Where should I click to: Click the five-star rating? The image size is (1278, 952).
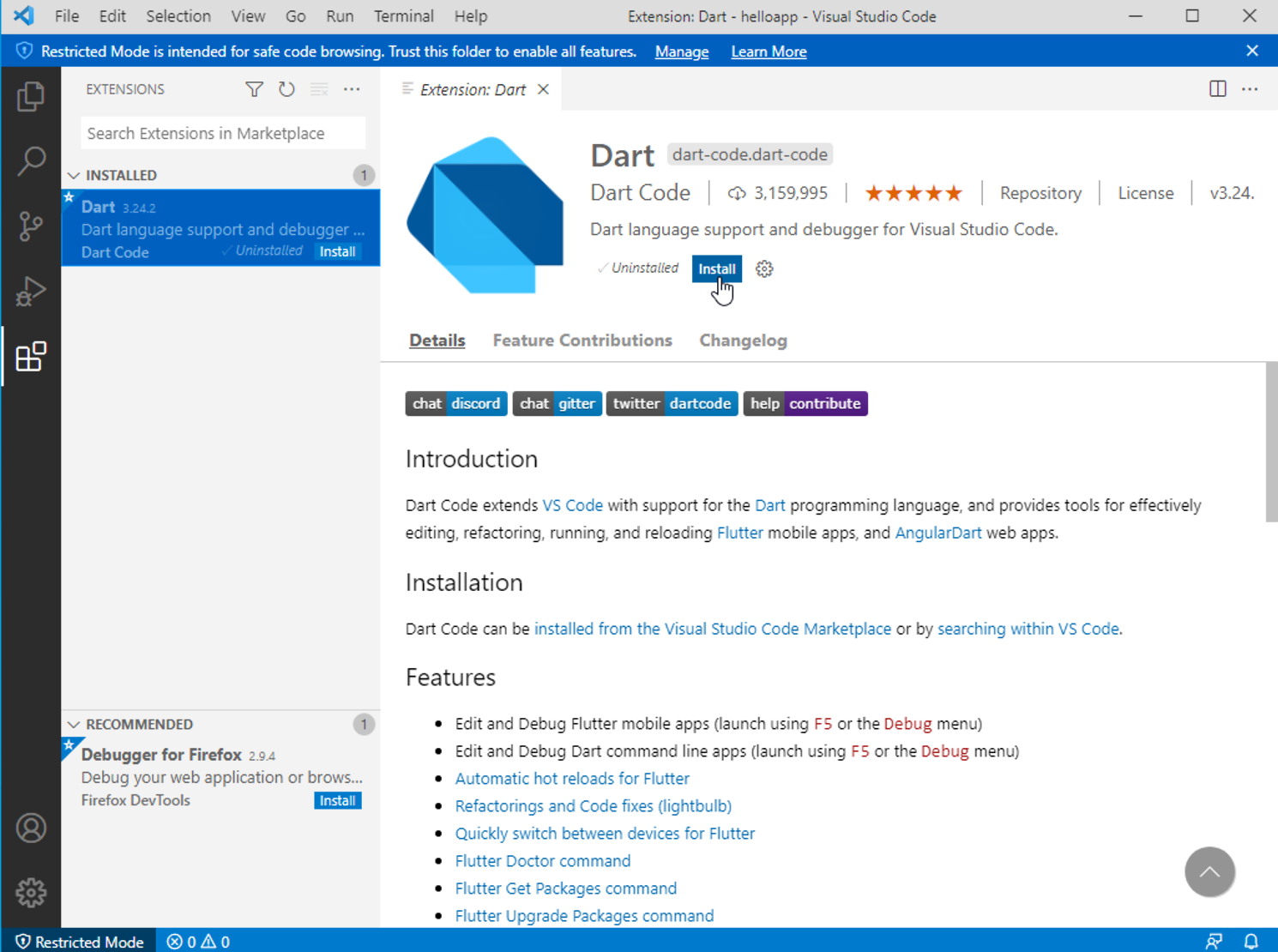(913, 193)
